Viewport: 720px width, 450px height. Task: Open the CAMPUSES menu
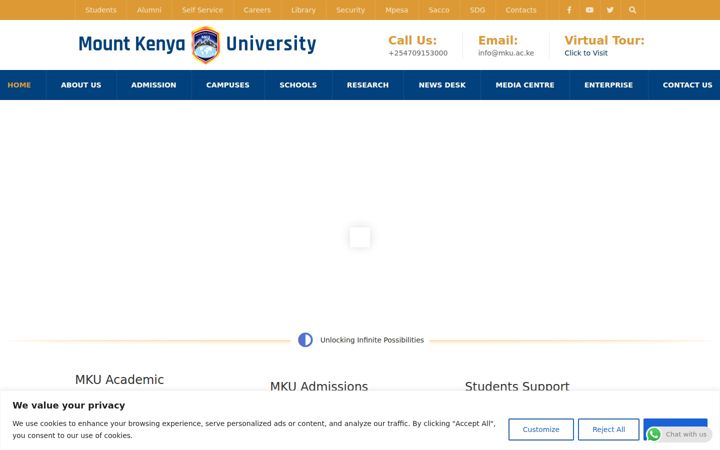coord(228,85)
